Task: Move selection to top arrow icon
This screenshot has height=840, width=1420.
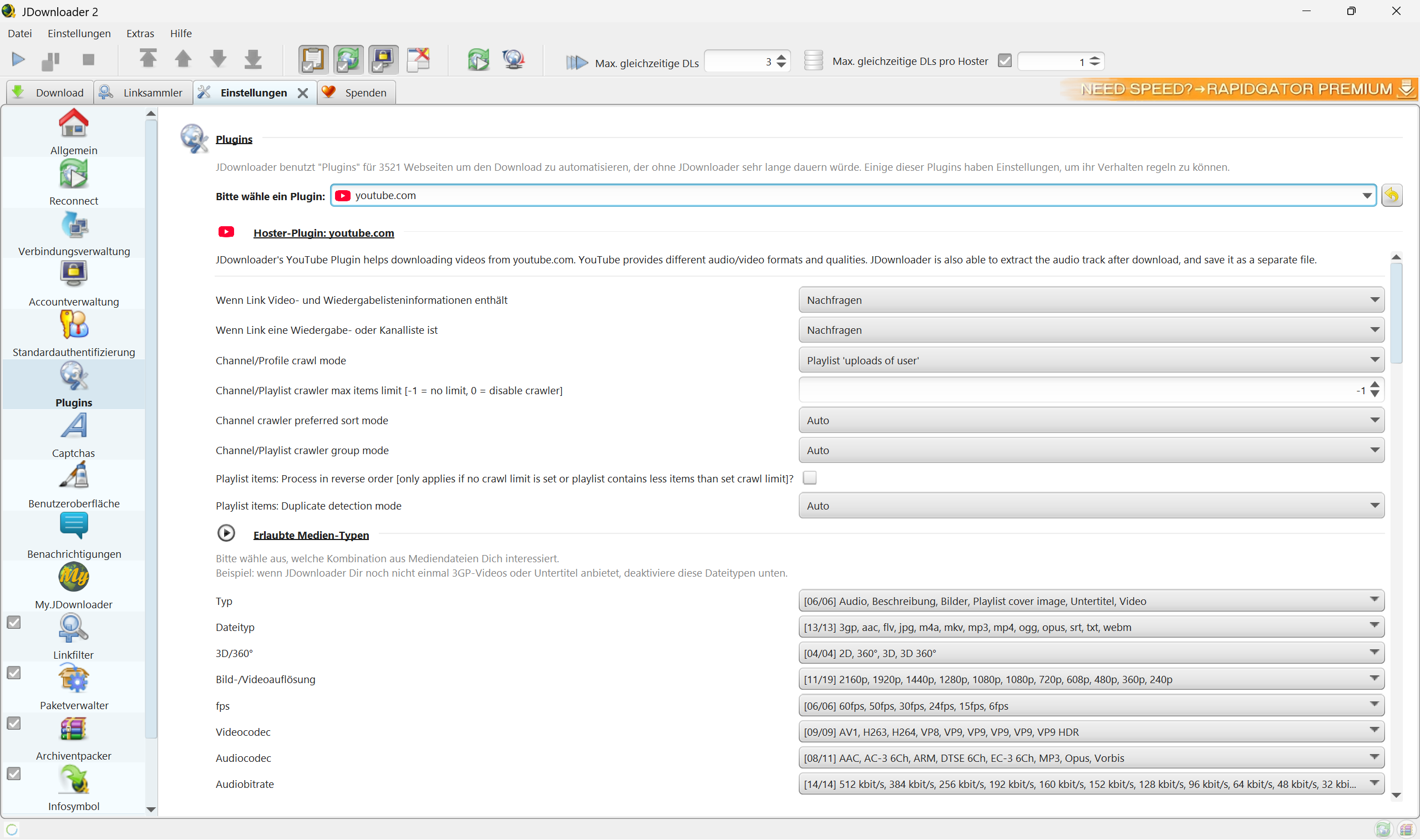Action: pyautogui.click(x=148, y=59)
